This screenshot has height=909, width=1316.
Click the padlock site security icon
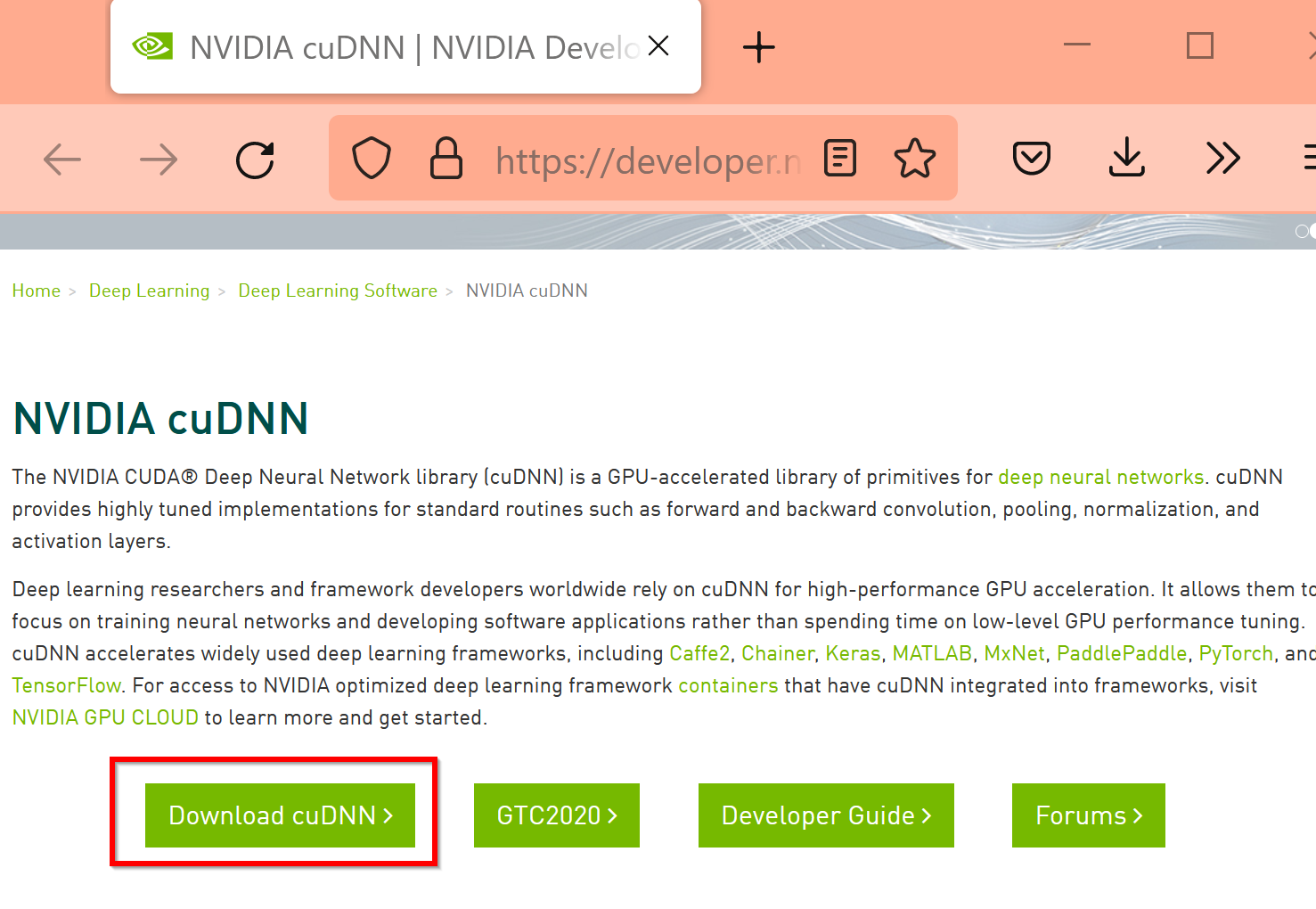446,159
